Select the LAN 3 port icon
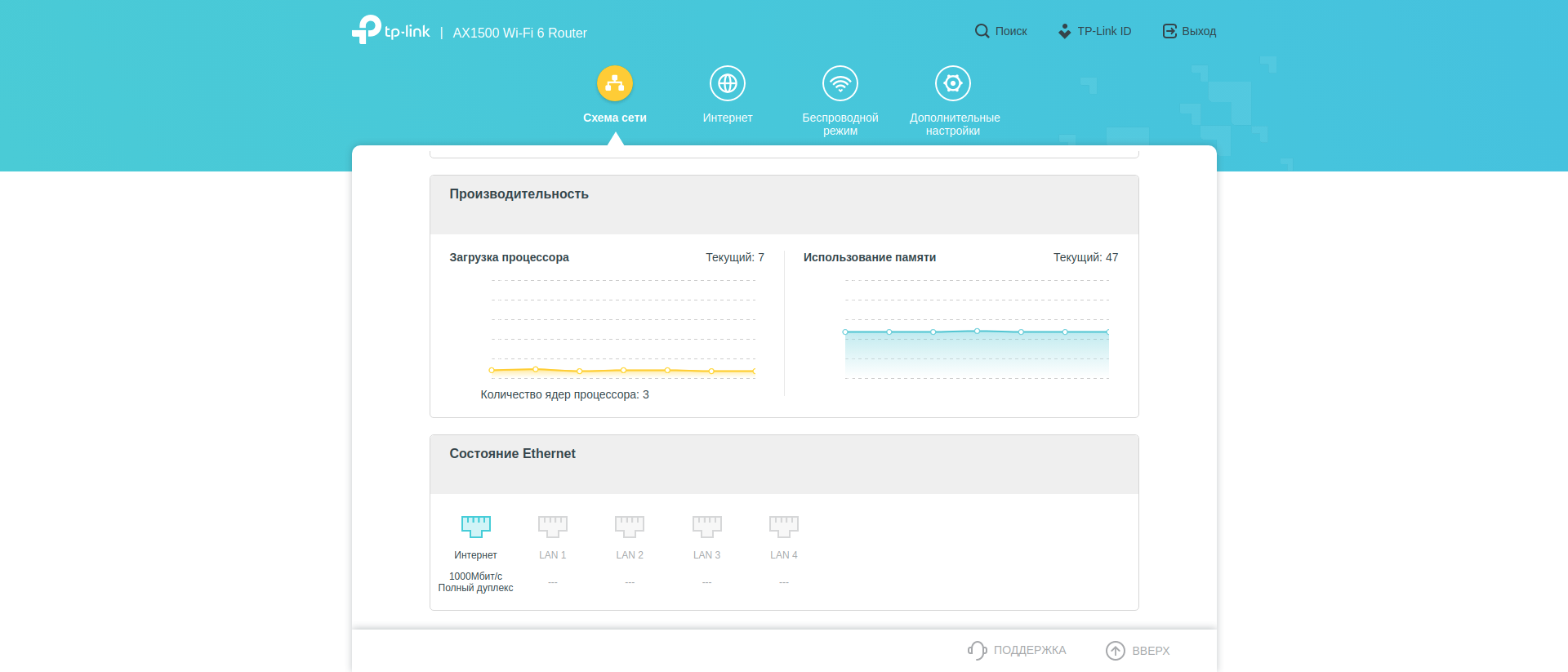The width and height of the screenshot is (1568, 672). [706, 526]
